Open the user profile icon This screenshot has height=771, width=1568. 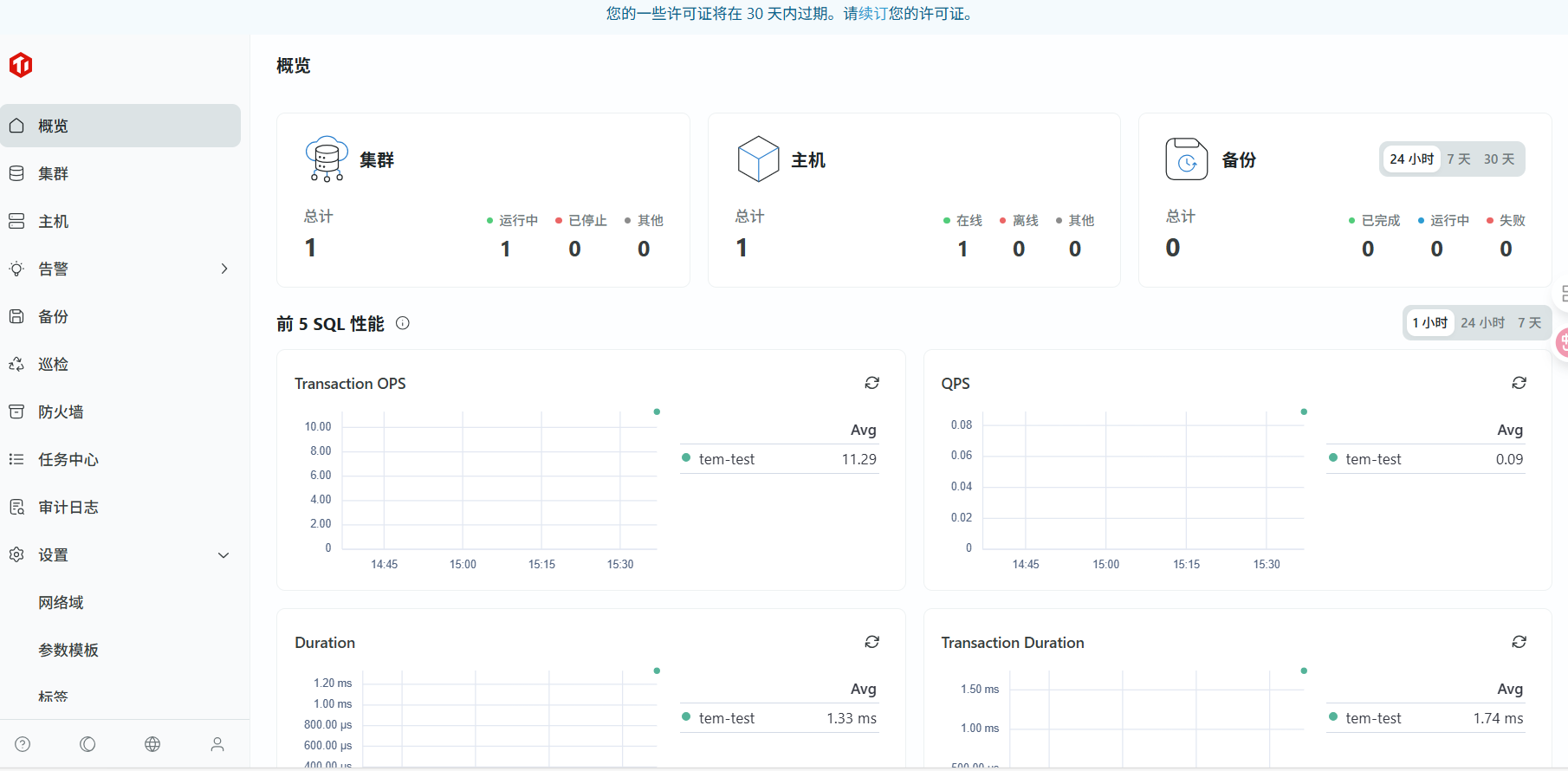pos(217,744)
